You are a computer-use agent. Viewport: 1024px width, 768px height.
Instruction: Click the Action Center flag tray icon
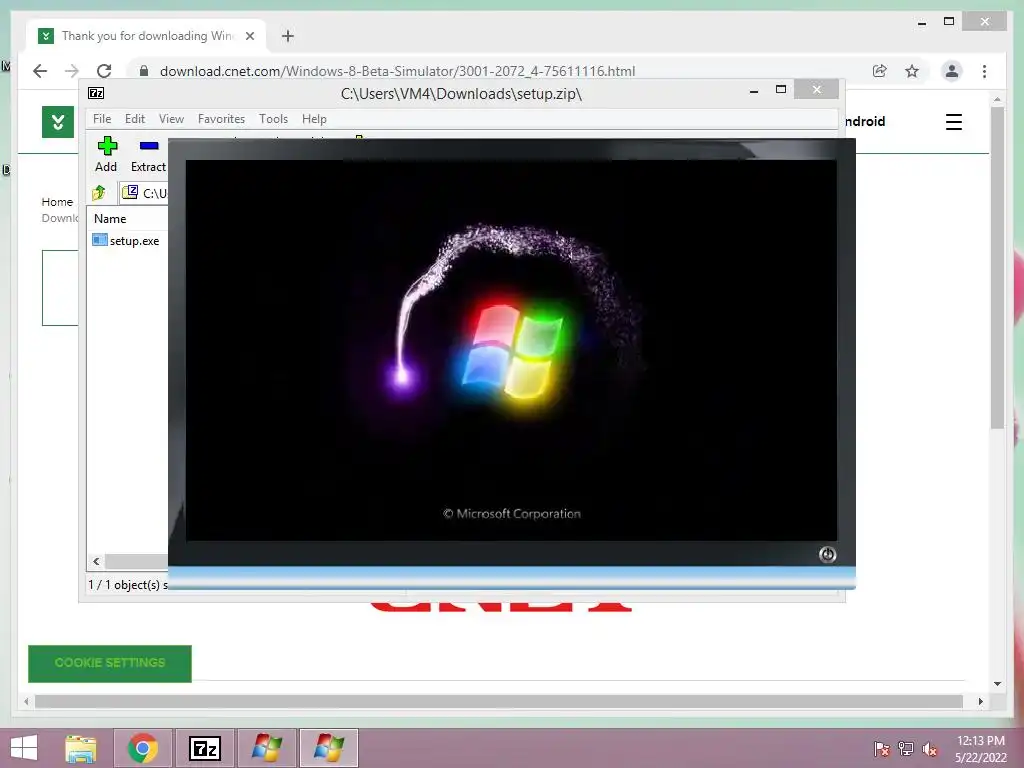click(882, 748)
